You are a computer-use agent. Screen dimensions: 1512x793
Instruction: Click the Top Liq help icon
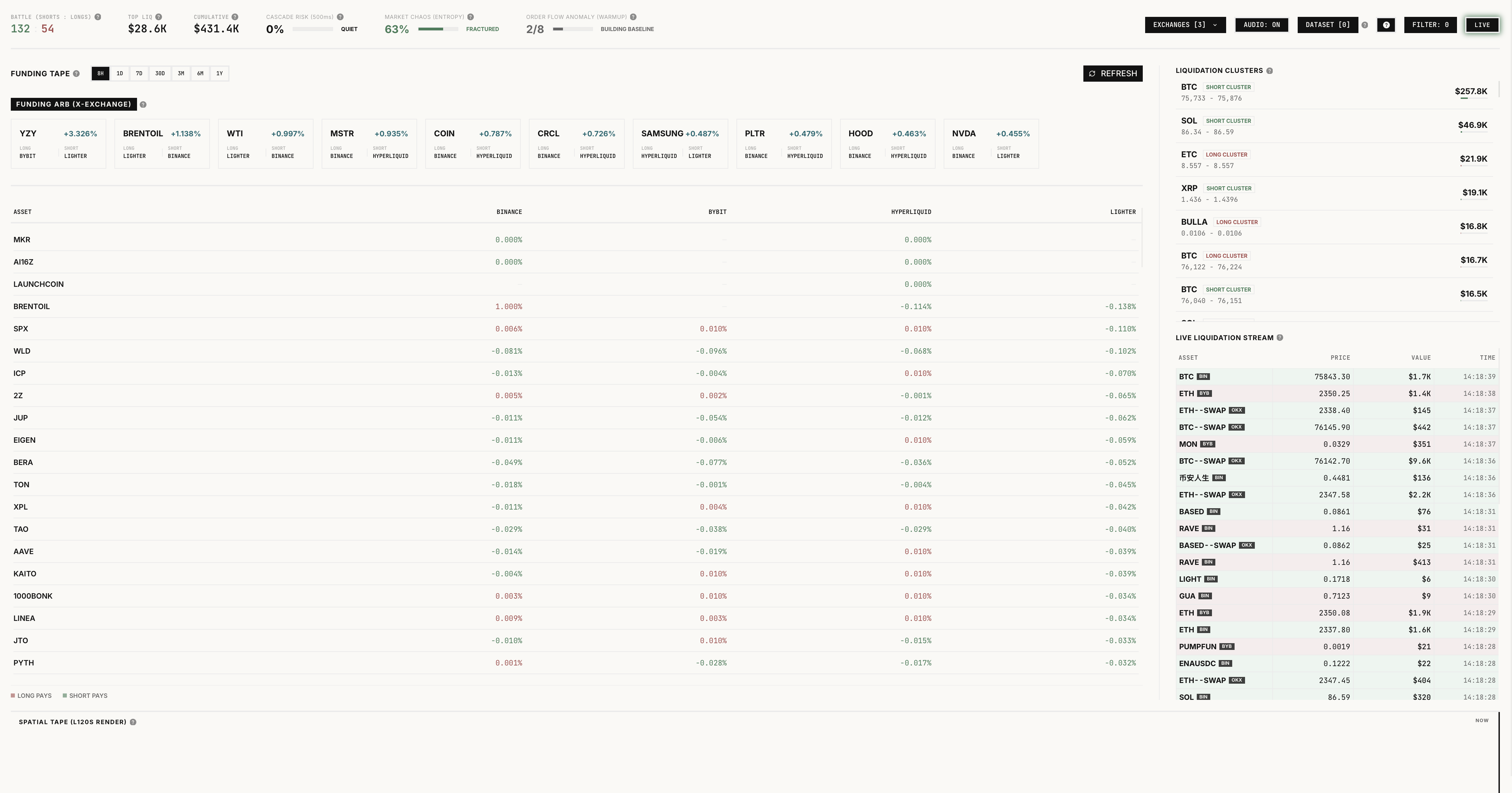click(x=159, y=17)
